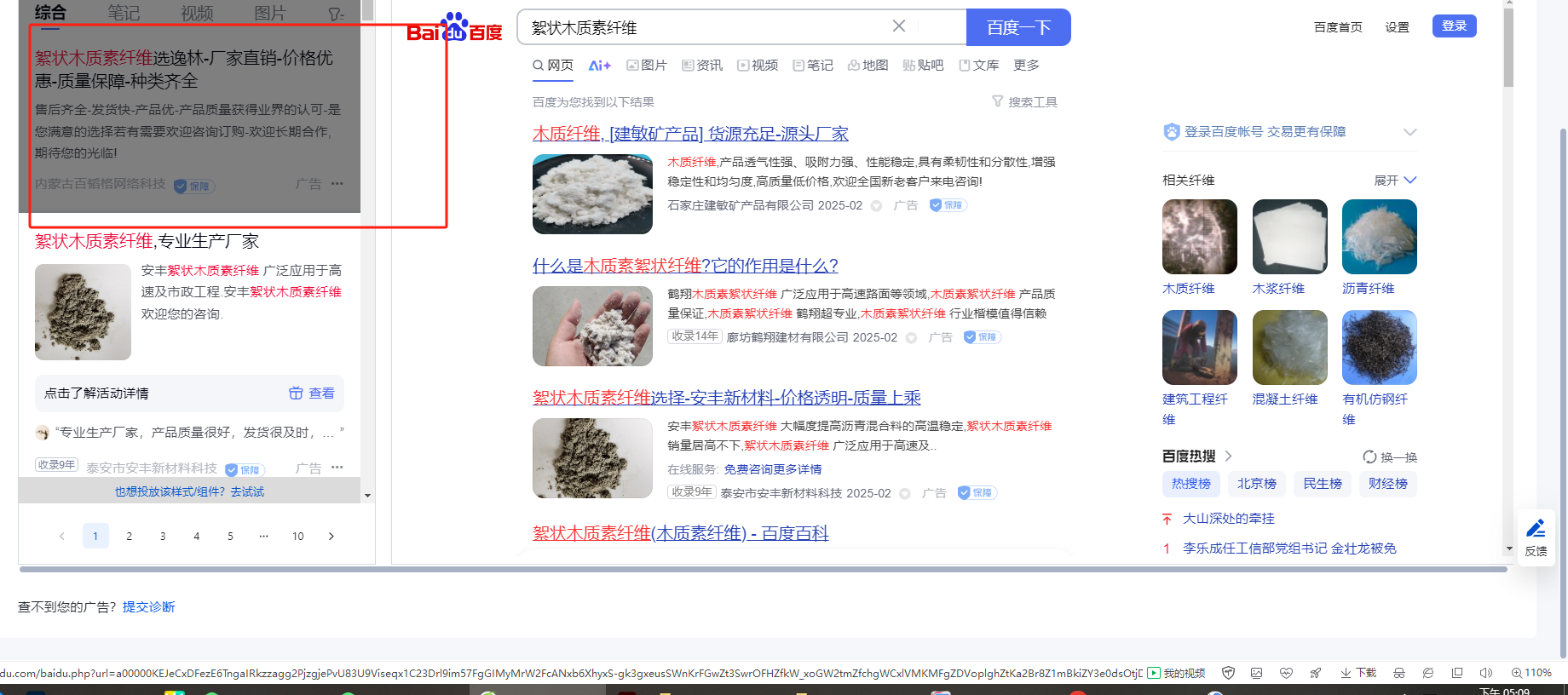The width and height of the screenshot is (1568, 695).
Task: Expand the 登录百度帐号 交易更有保障 chevron
Action: (x=1410, y=132)
